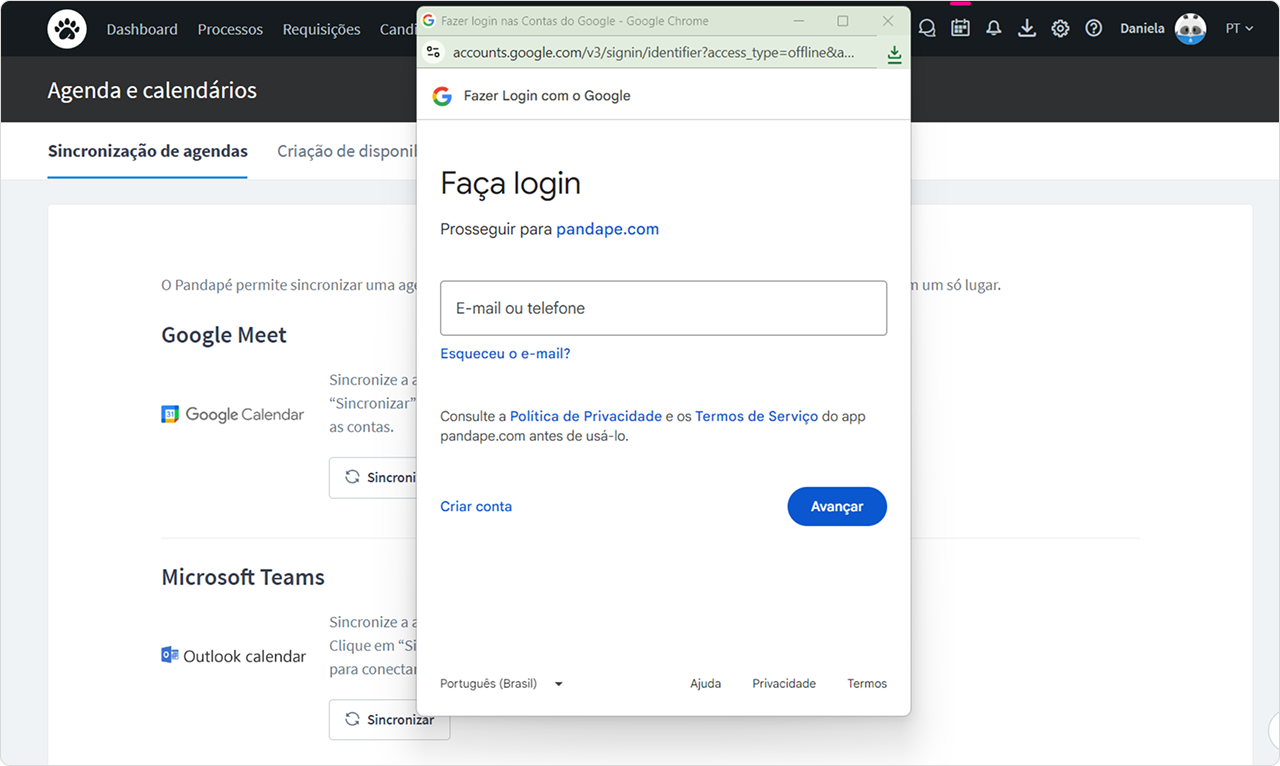Open the Português (Brasil) language selector

point(502,684)
